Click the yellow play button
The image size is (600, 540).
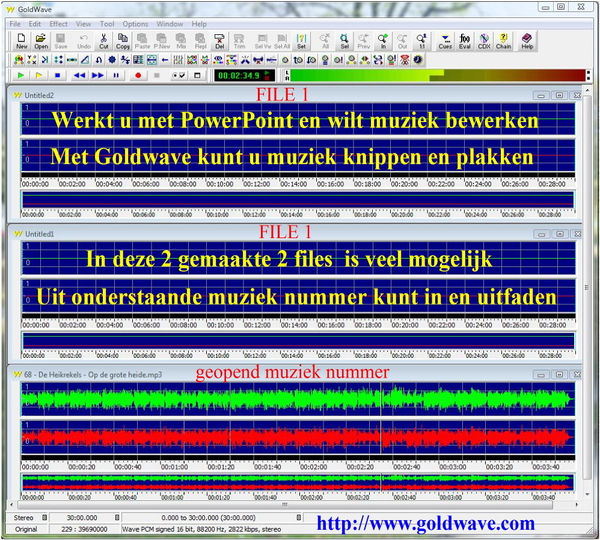[39, 75]
